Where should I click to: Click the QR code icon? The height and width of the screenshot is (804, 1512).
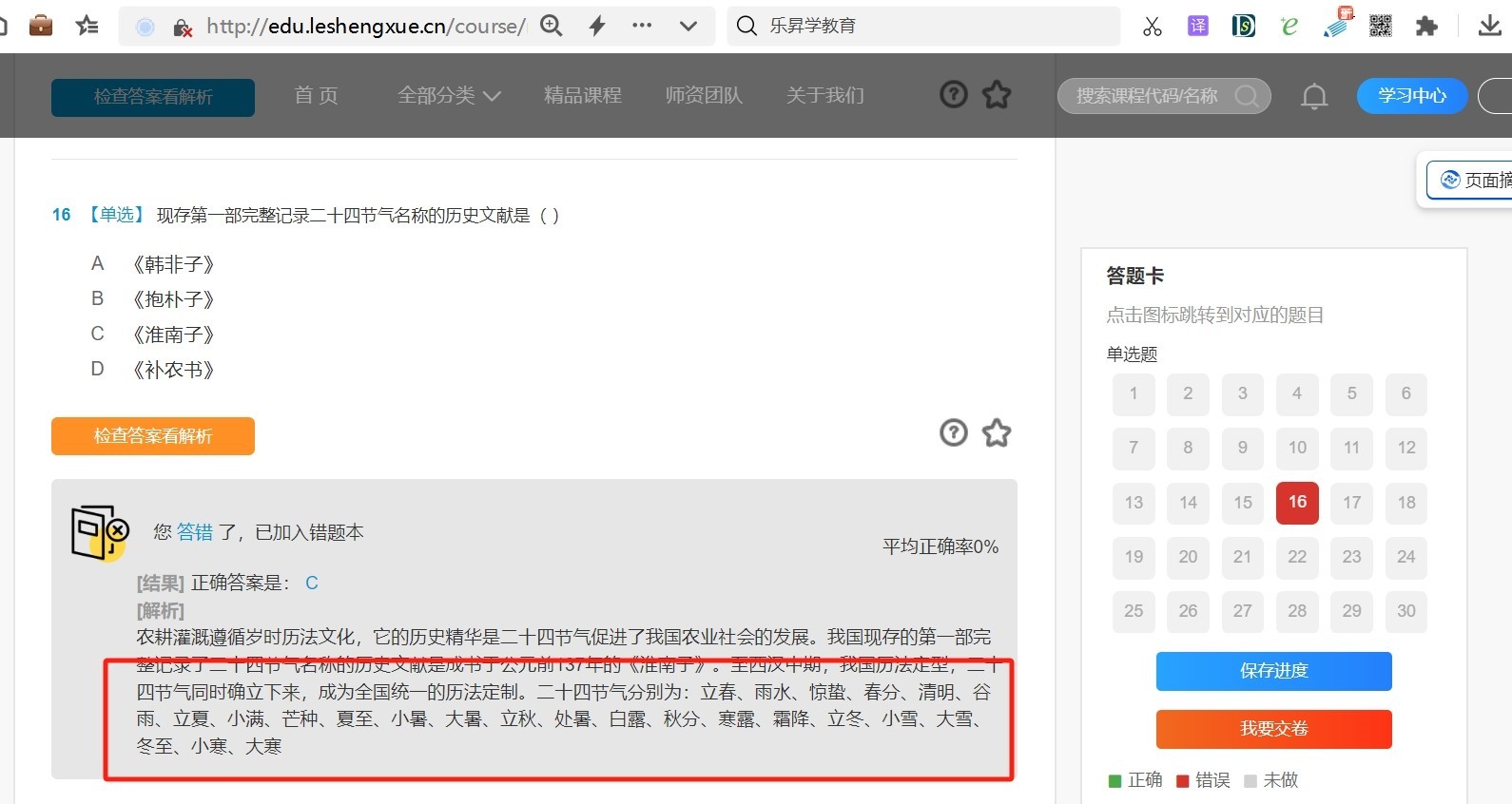tap(1381, 26)
